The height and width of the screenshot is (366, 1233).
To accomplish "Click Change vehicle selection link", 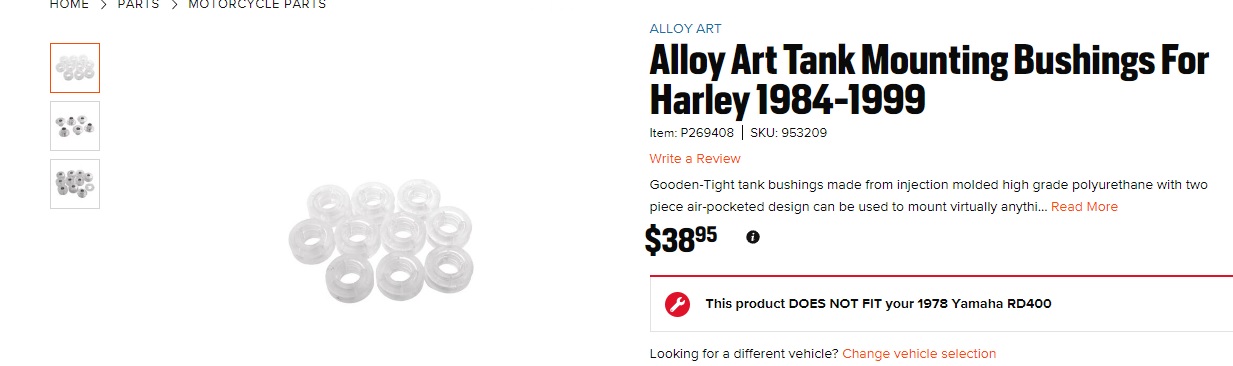I will 919,354.
